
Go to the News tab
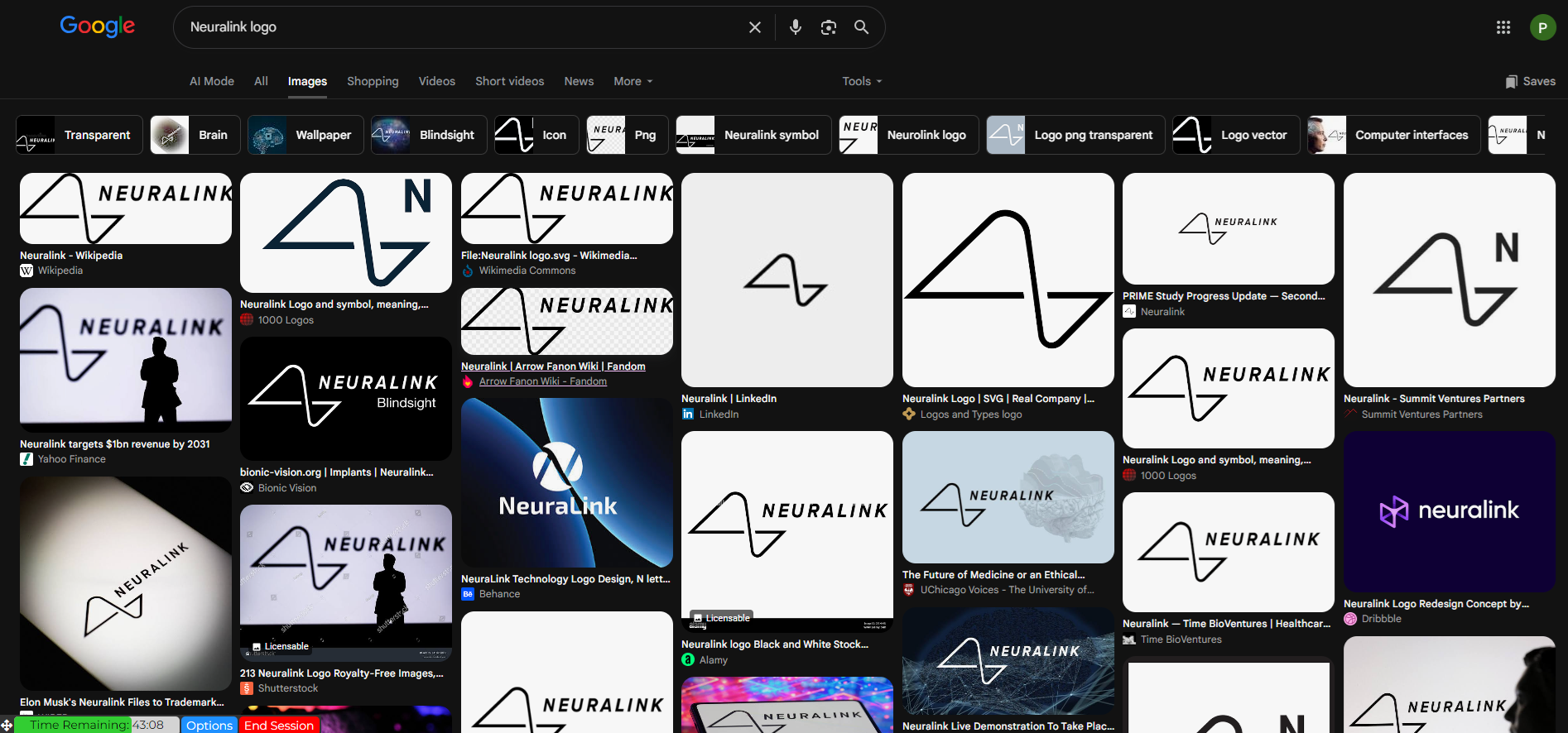579,81
